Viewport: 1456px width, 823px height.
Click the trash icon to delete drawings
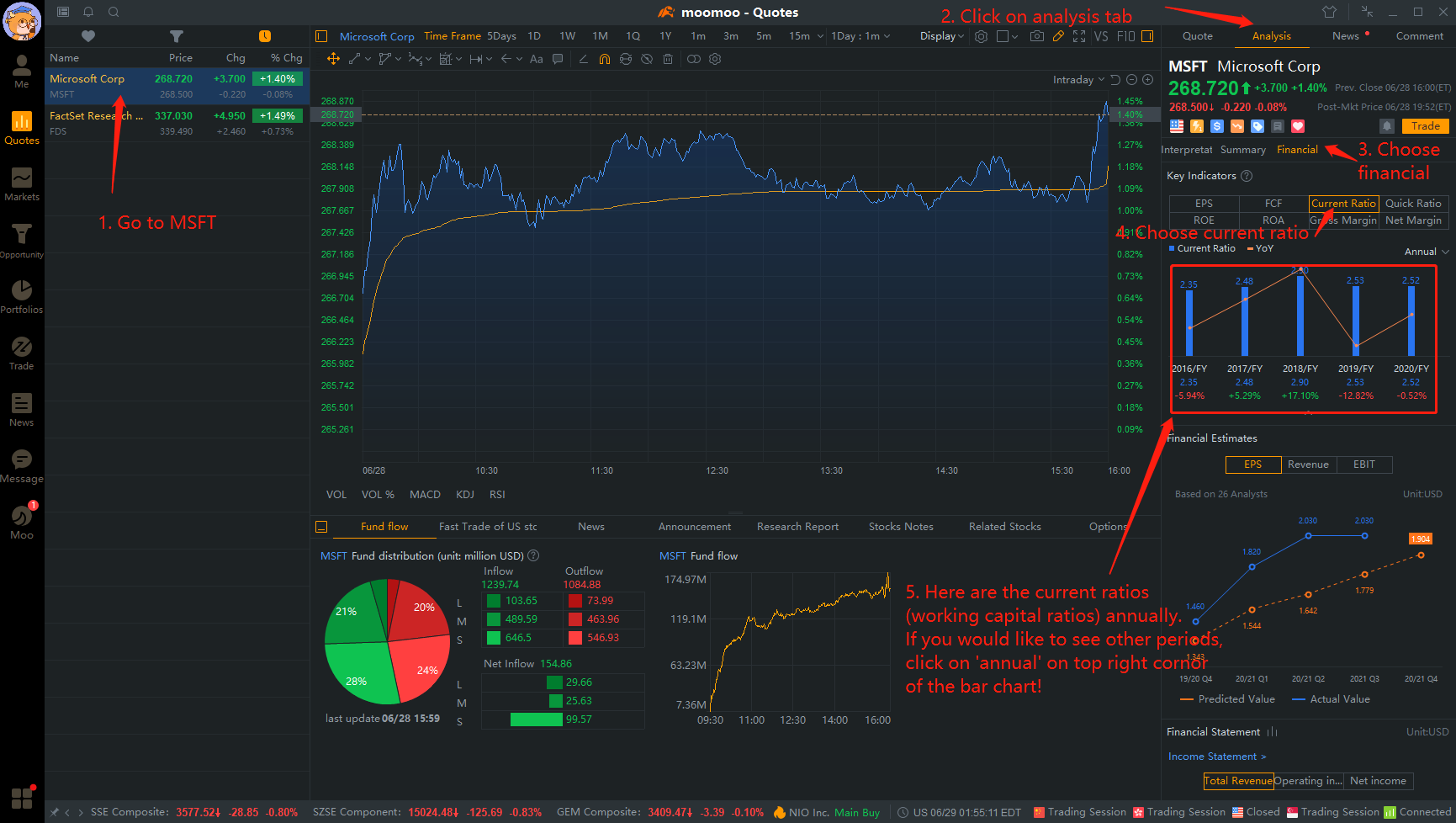point(668,59)
